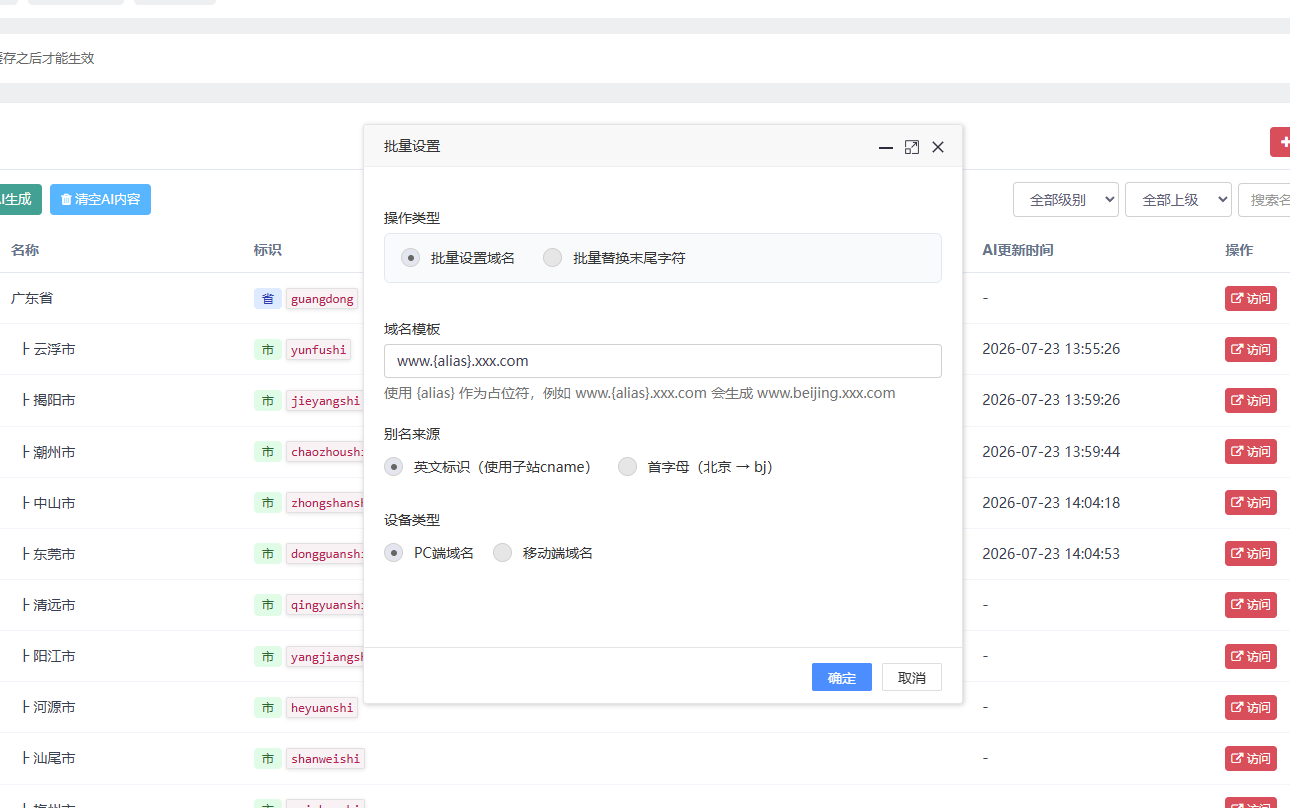The height and width of the screenshot is (808, 1290).
Task: Click the 标识 column header
Action: 268,250
